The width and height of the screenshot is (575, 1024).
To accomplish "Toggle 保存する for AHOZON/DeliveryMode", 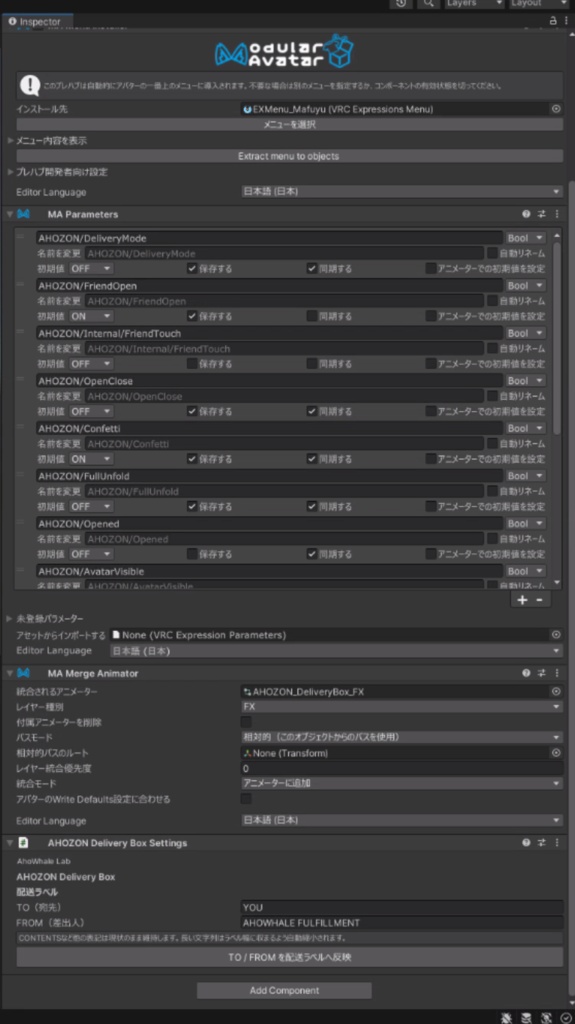I will click(x=192, y=268).
